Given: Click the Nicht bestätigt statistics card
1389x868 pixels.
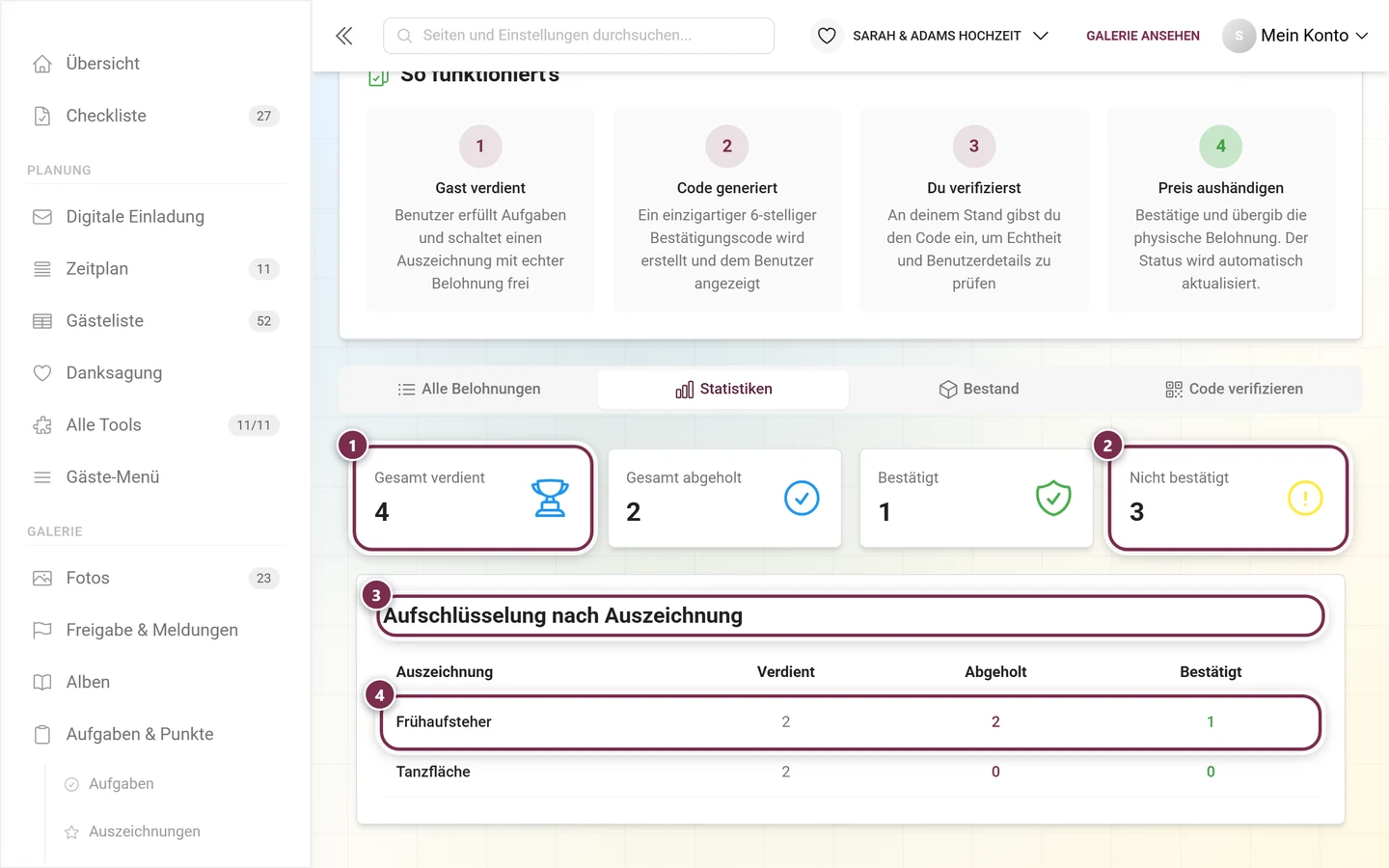Looking at the screenshot, I should (1228, 498).
